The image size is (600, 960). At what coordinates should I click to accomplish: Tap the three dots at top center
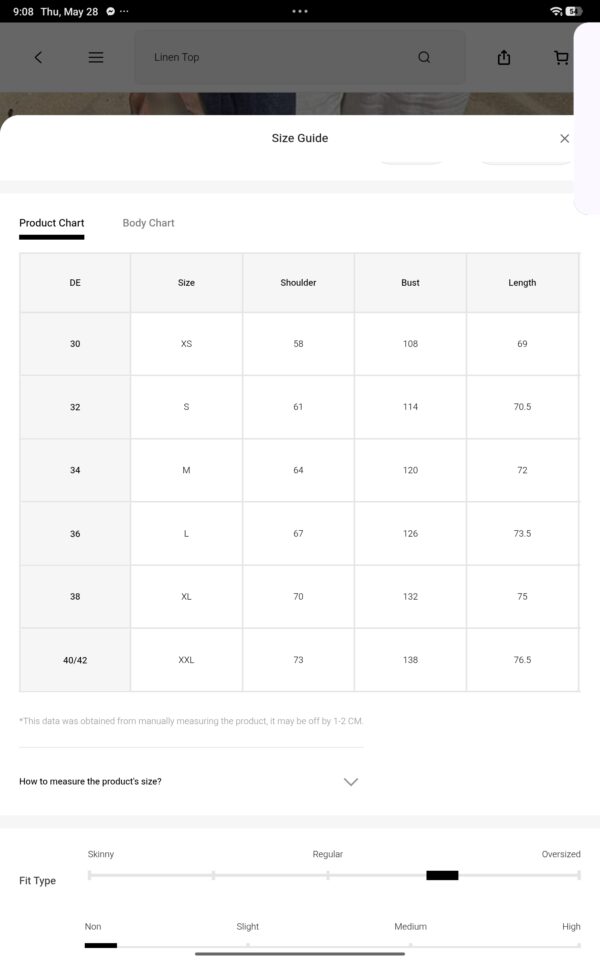click(300, 11)
